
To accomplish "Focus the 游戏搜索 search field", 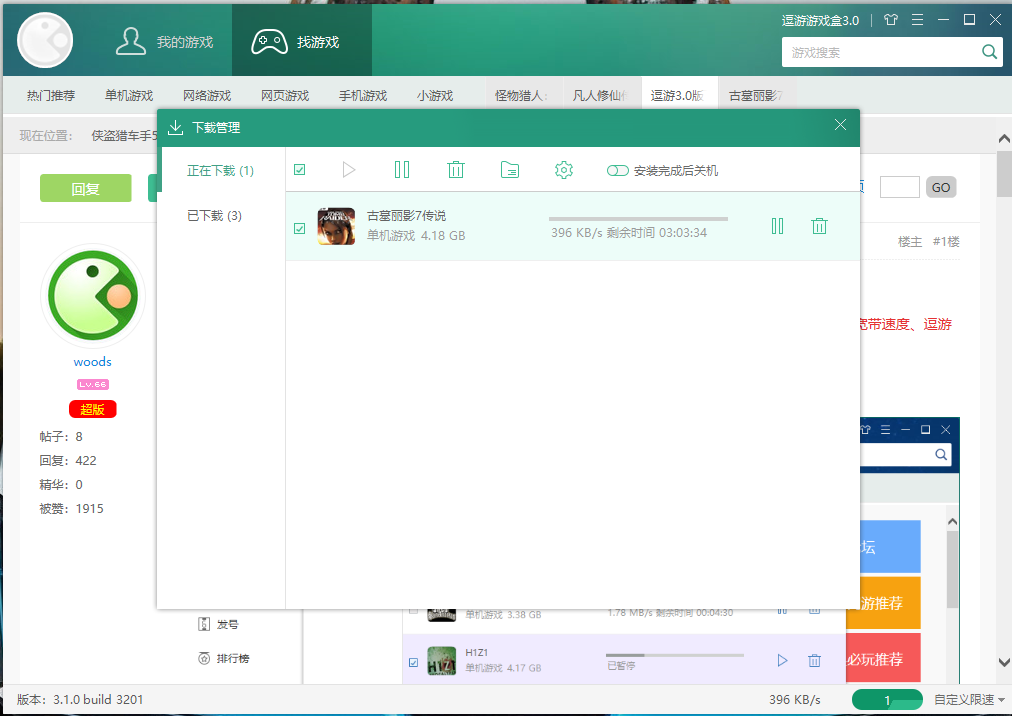I will pyautogui.click(x=882, y=52).
